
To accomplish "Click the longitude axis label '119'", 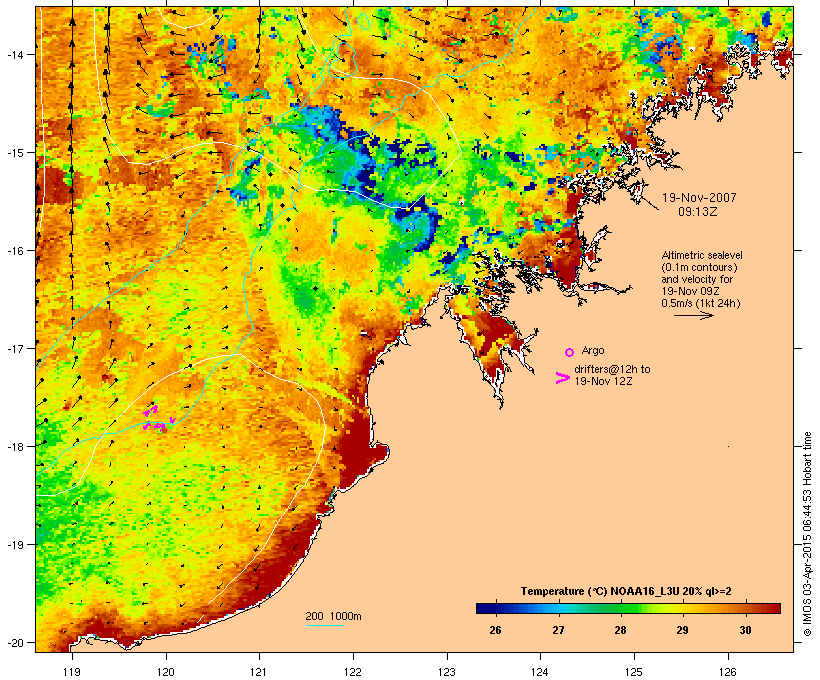I will 72,672.
